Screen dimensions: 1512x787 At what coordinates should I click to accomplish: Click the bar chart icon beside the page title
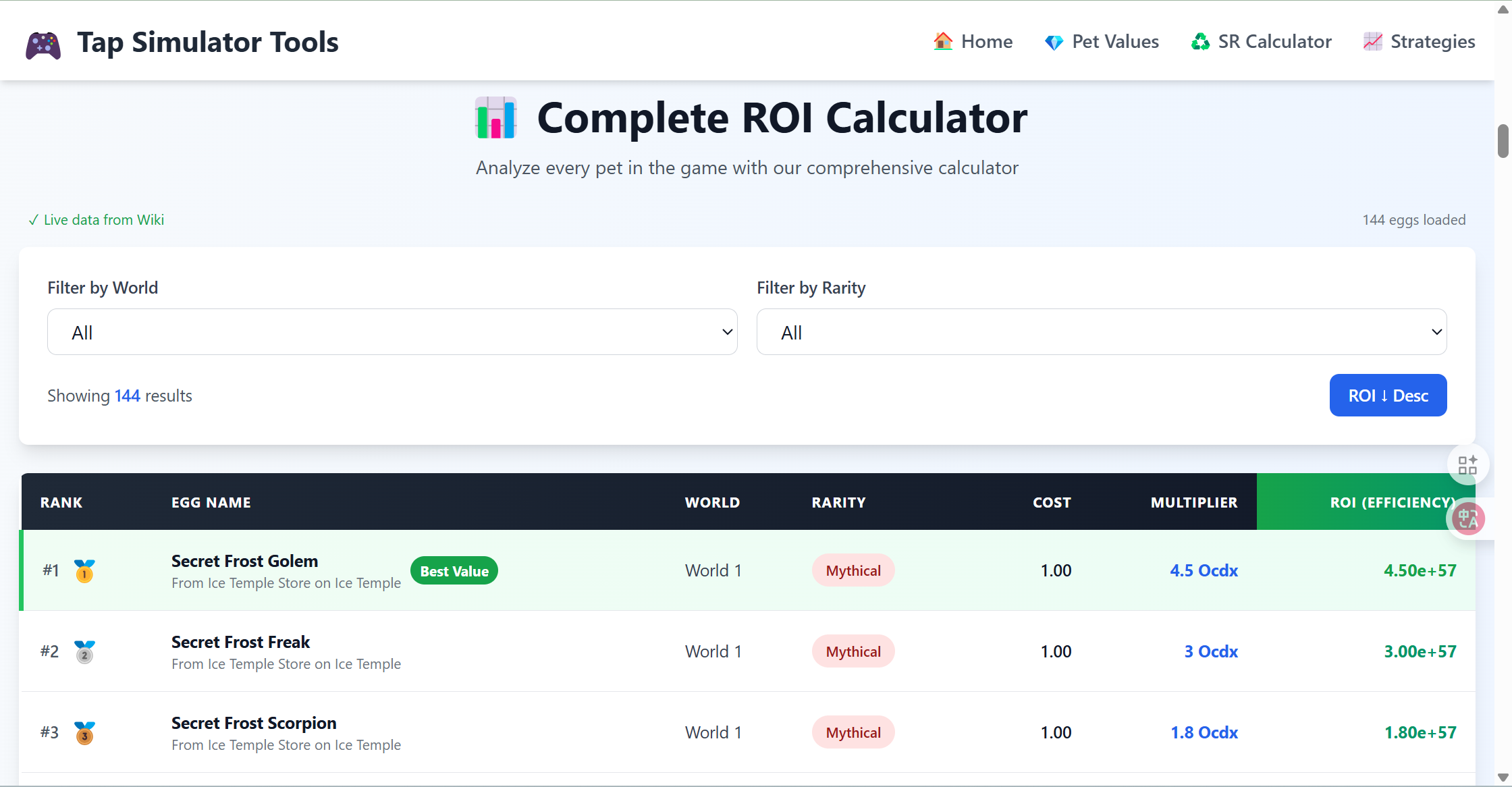coord(495,117)
